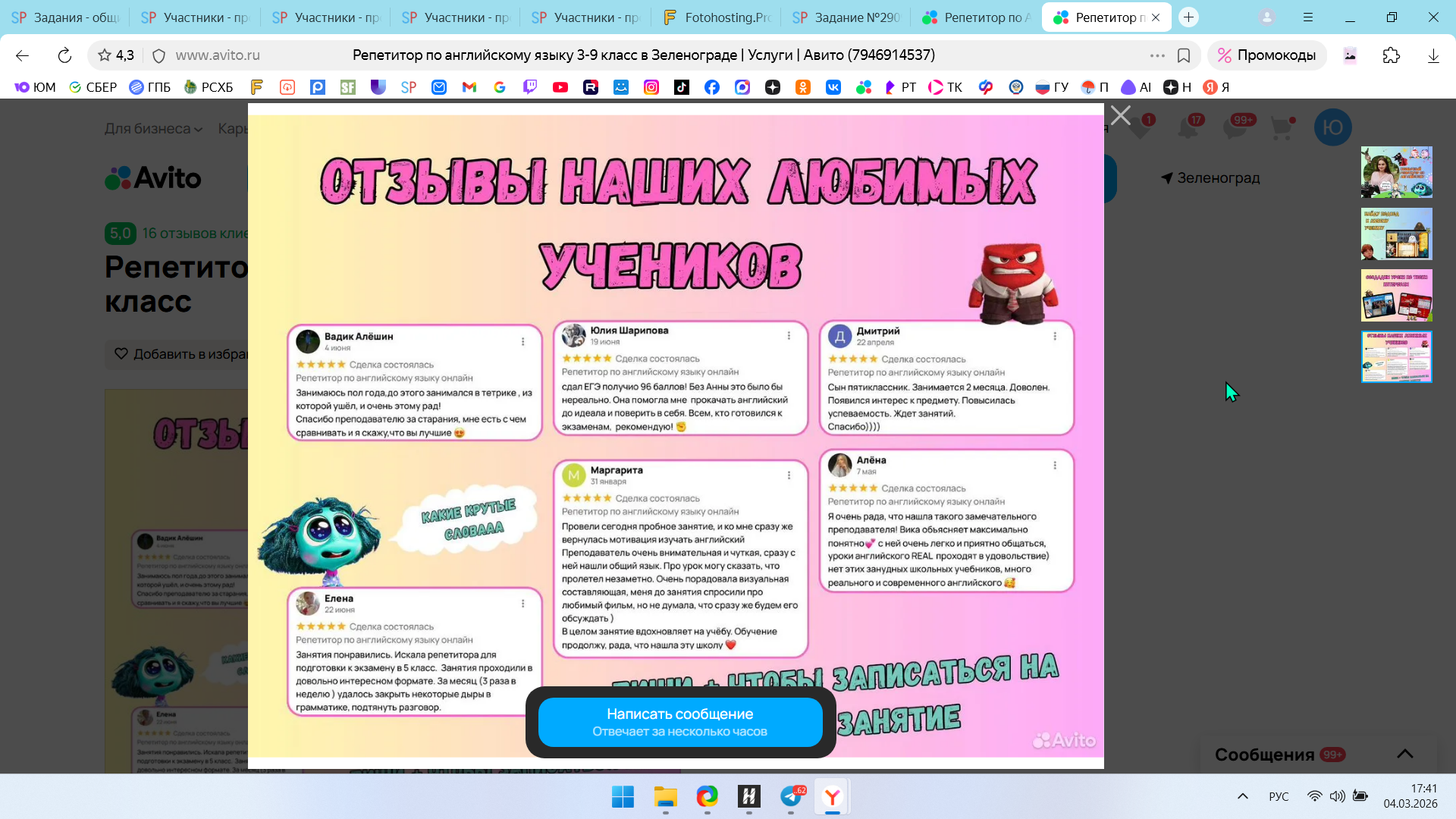Viewport: 1456px width, 819px height.
Task: Reload the page with the refresh icon
Action: (x=64, y=55)
